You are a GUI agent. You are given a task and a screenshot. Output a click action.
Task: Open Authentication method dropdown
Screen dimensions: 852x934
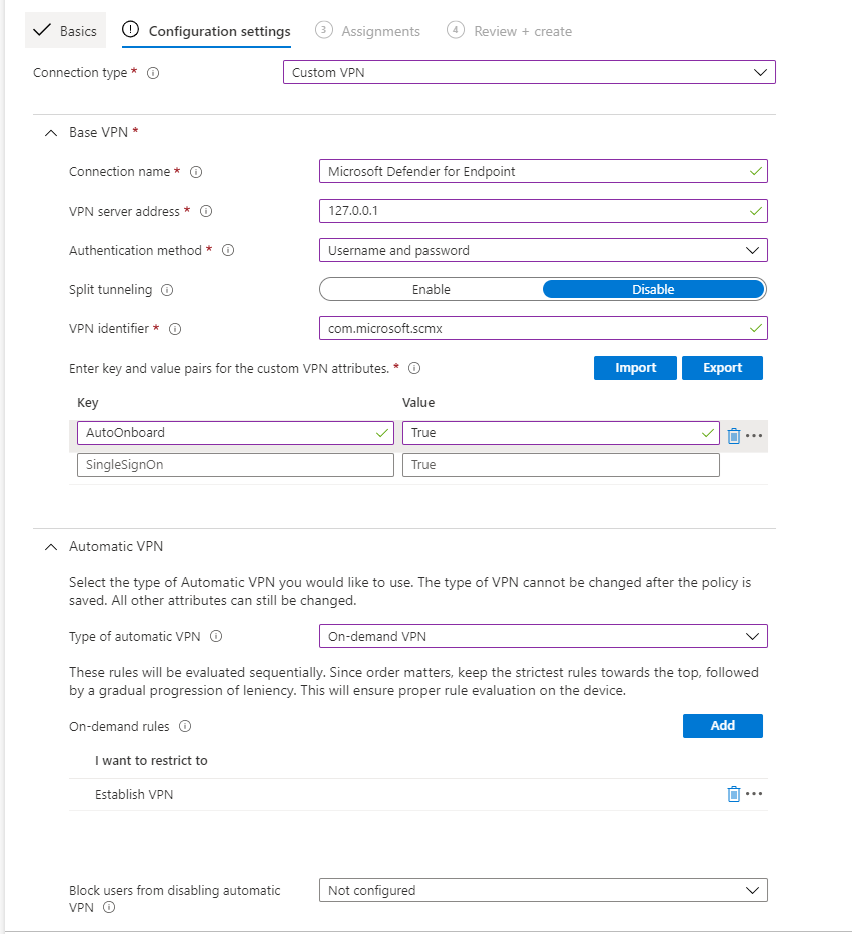pyautogui.click(x=542, y=250)
